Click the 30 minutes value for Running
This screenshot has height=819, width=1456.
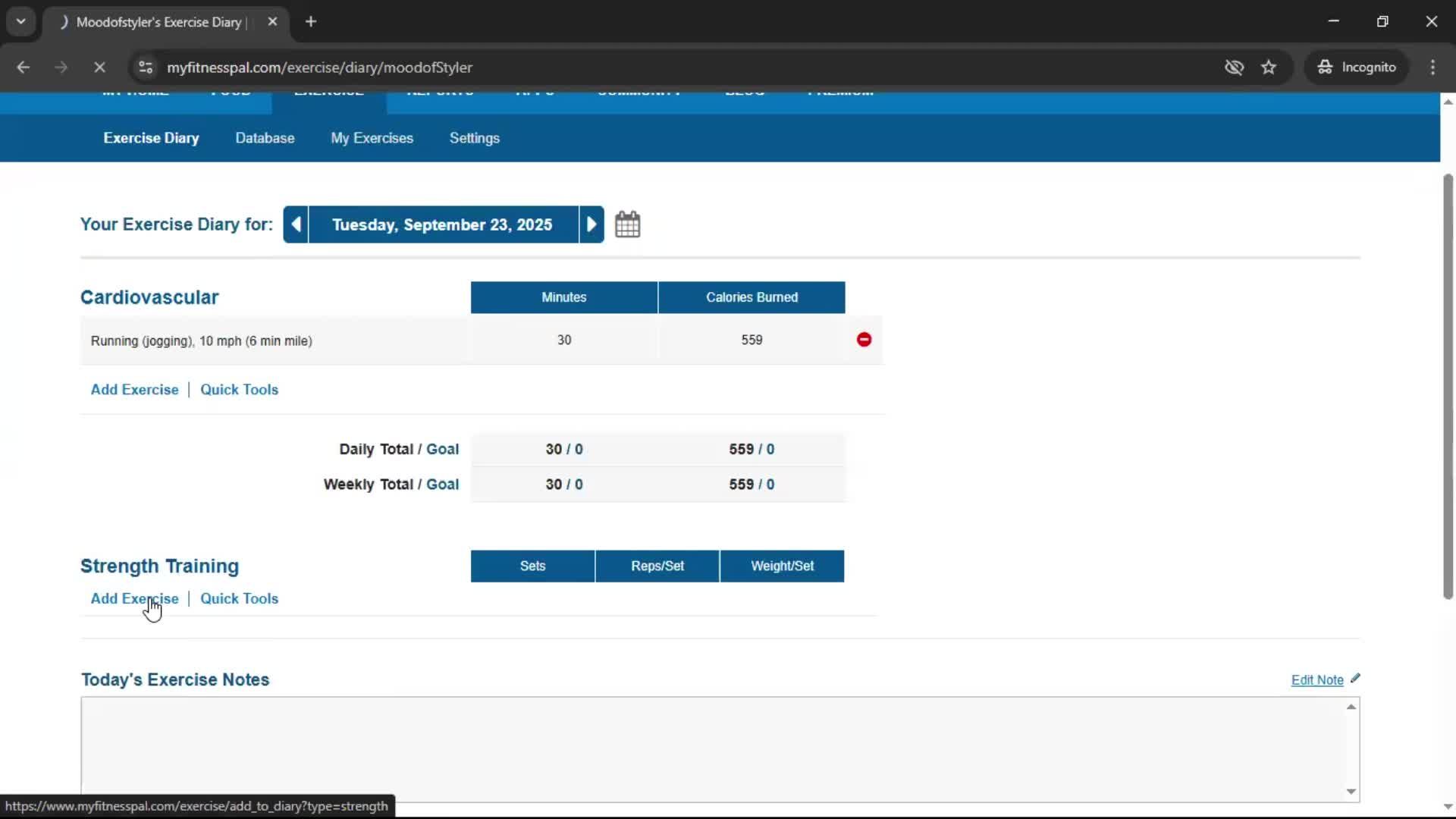(x=564, y=340)
